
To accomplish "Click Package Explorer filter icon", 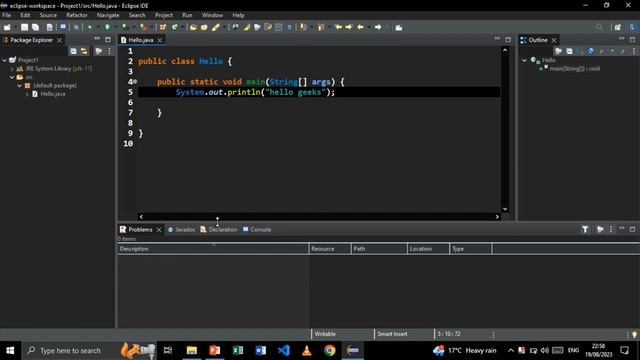I will coord(98,51).
